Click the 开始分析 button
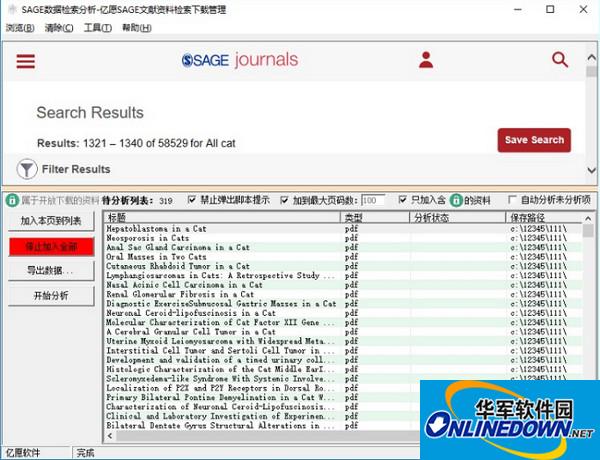 pos(50,296)
